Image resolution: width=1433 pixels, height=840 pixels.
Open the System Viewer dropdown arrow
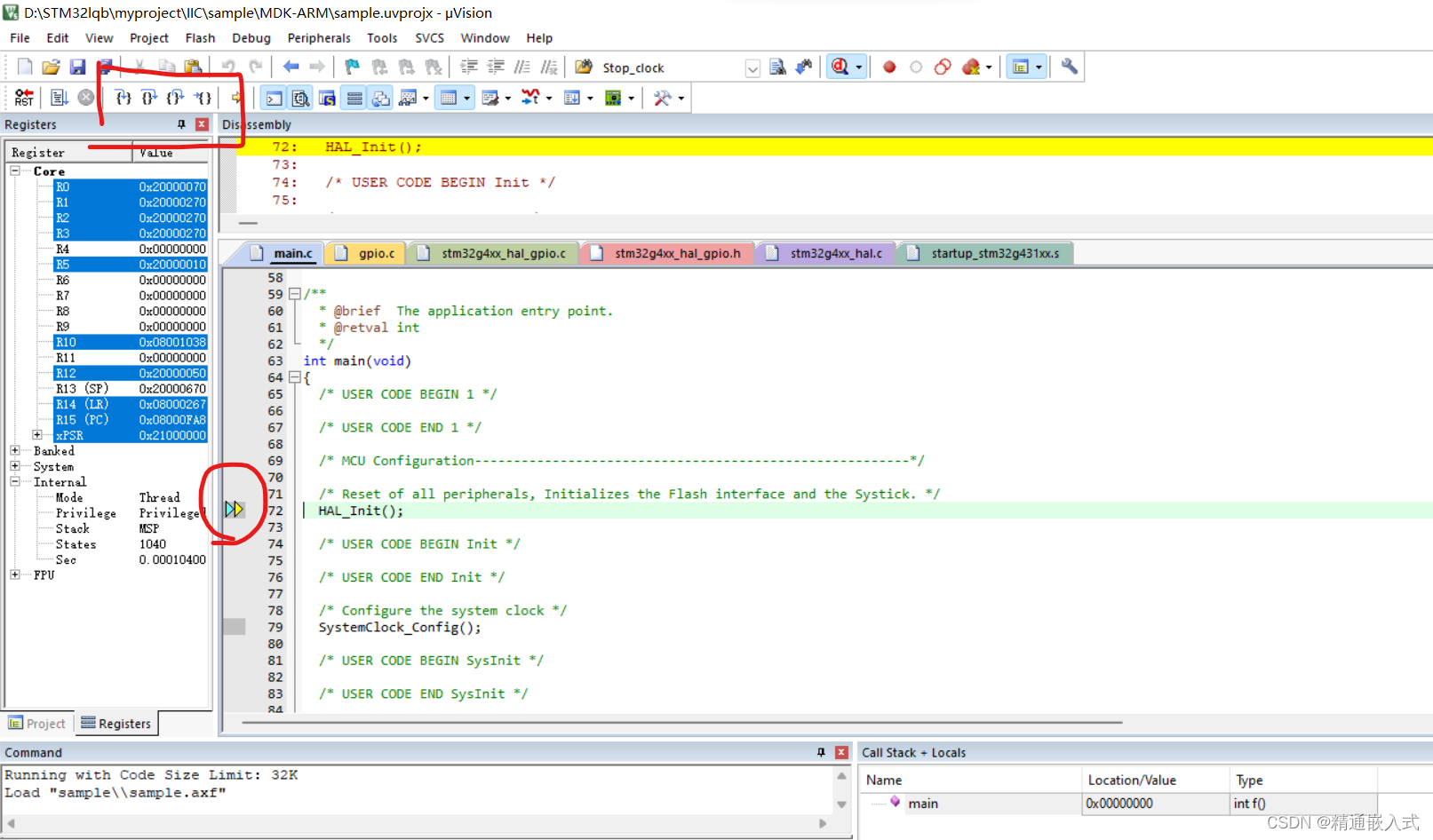(631, 99)
